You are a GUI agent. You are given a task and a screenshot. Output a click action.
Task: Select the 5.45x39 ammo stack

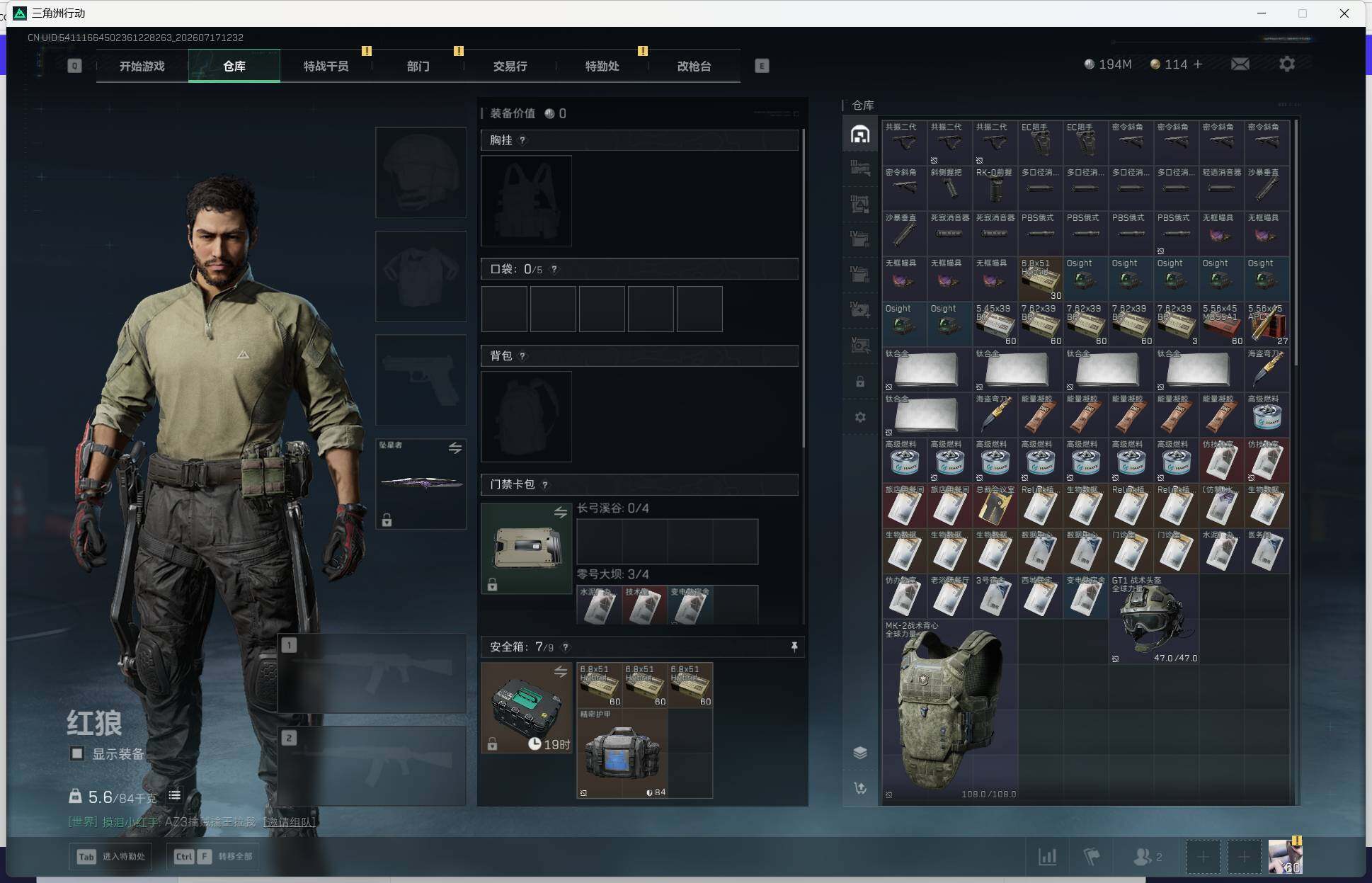point(995,325)
